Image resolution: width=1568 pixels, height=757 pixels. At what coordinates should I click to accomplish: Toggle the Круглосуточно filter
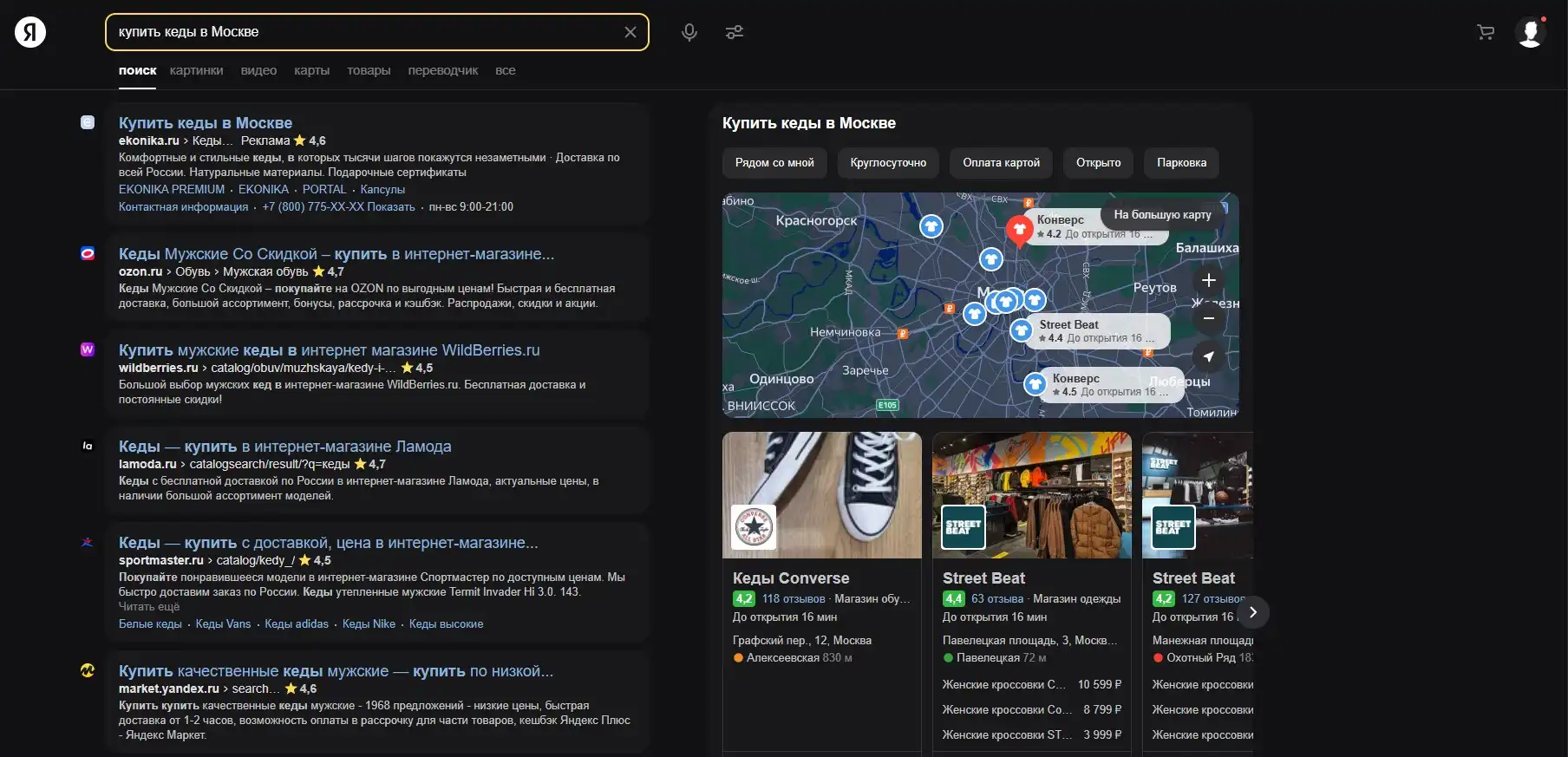888,162
